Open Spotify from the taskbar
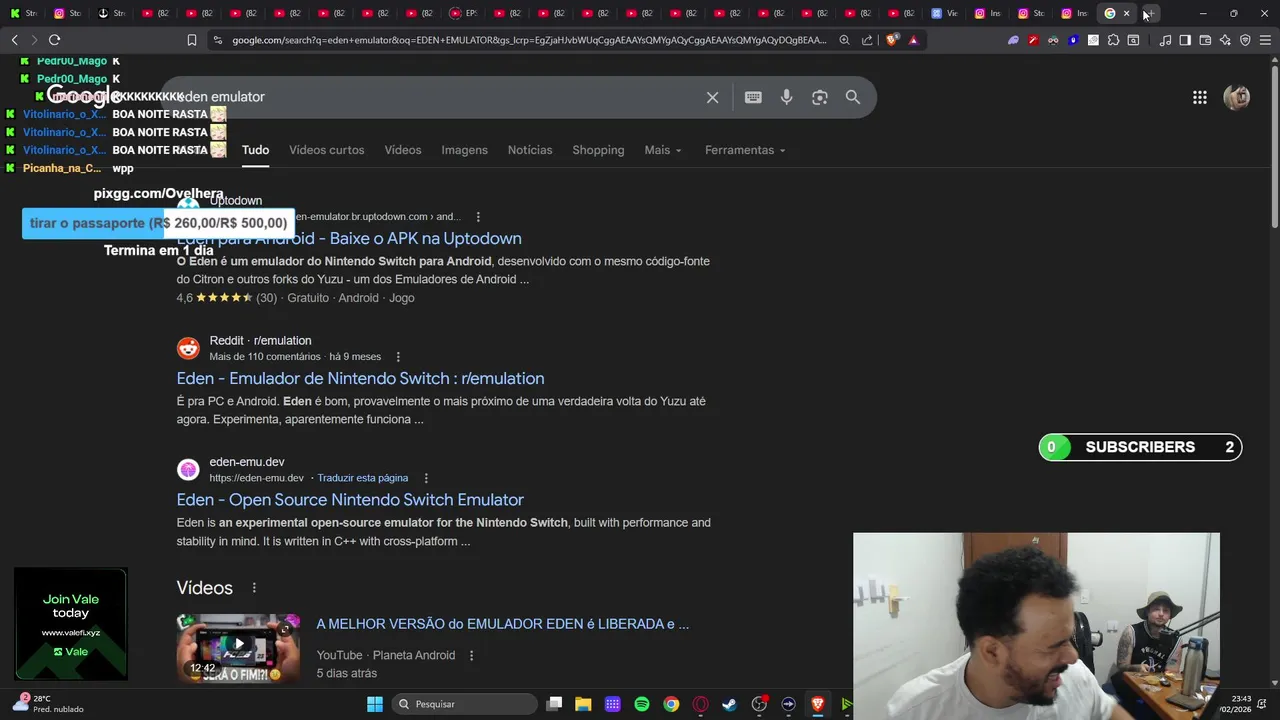Viewport: 1280px width, 720px height. coord(642,704)
